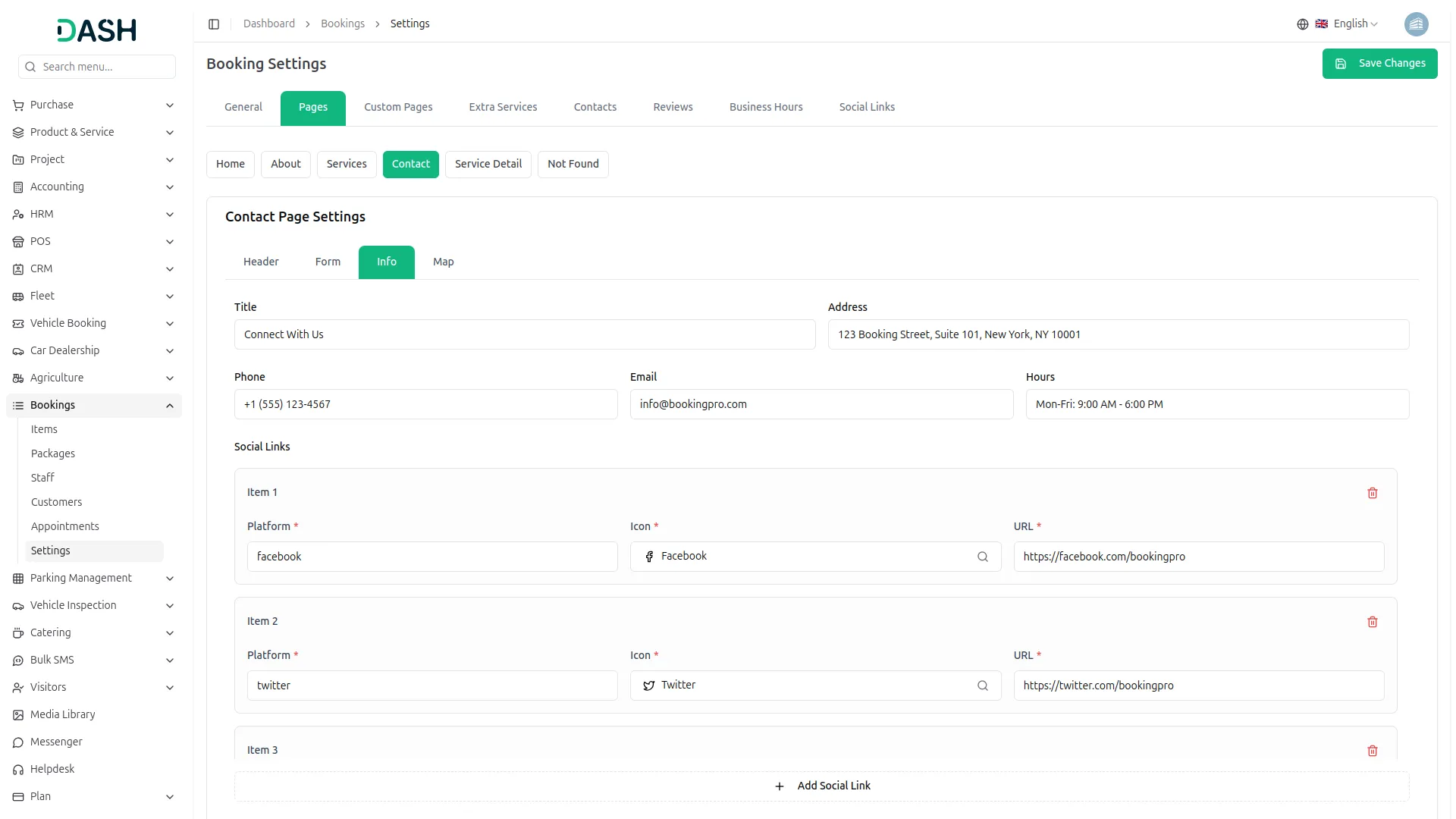This screenshot has width=1456, height=819.
Task: Open Media Library from sidebar
Action: click(x=62, y=714)
